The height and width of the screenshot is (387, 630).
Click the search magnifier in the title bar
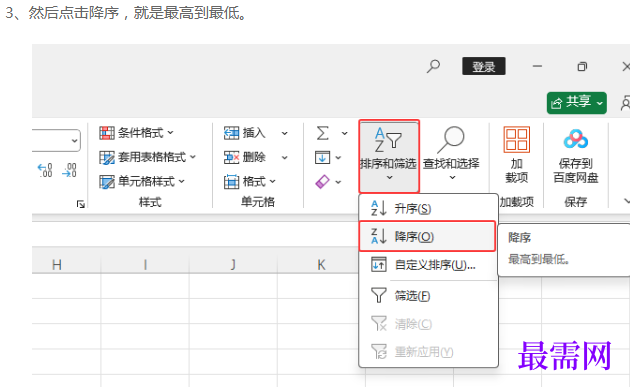coord(433,66)
